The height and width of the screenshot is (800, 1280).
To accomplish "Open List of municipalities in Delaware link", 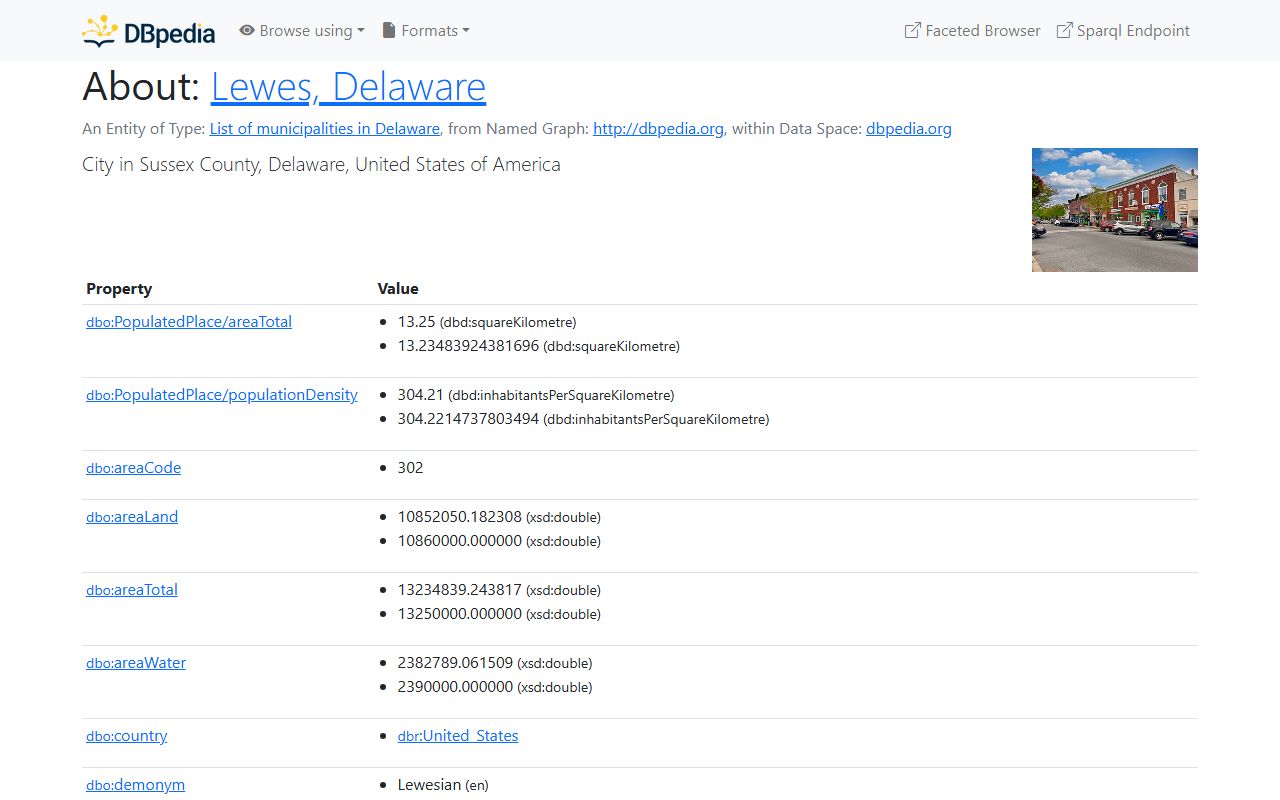I will point(324,129).
